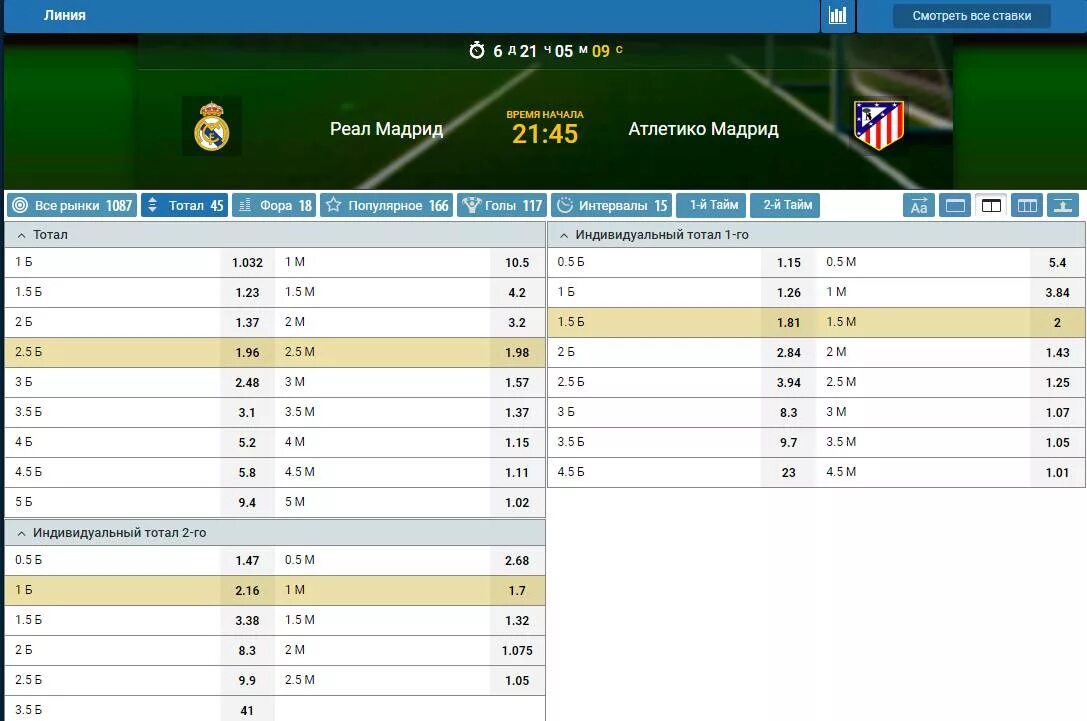Collapse the Индивидуальный тотал 1-го section

pos(817,235)
